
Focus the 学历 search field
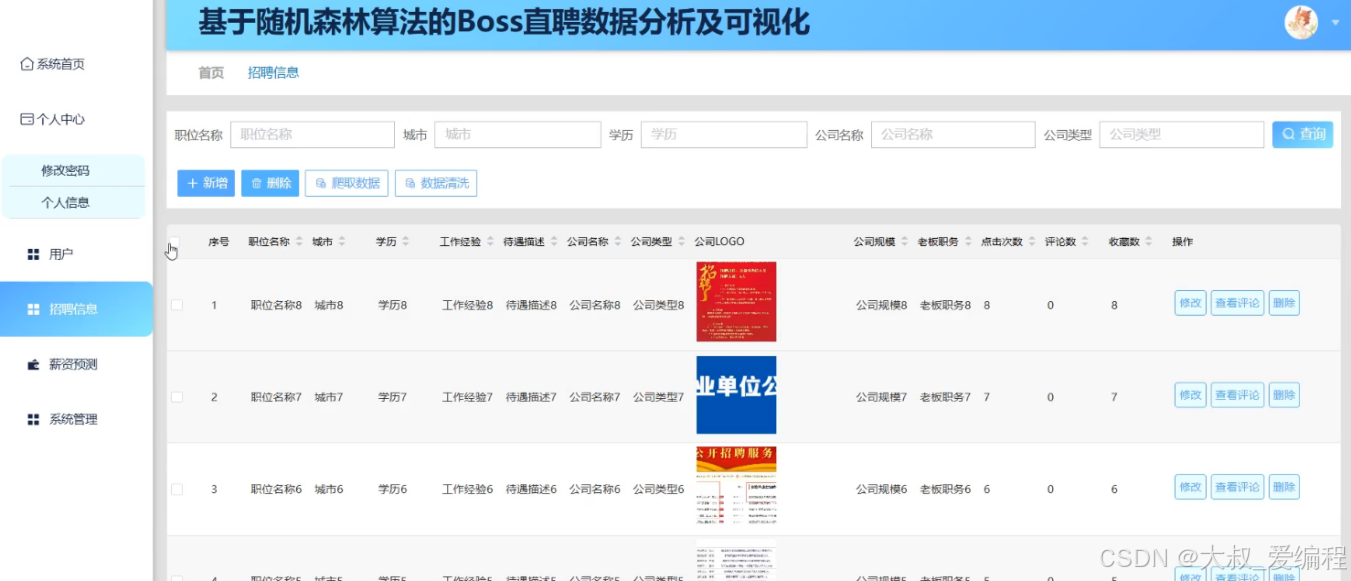pyautogui.click(x=724, y=134)
